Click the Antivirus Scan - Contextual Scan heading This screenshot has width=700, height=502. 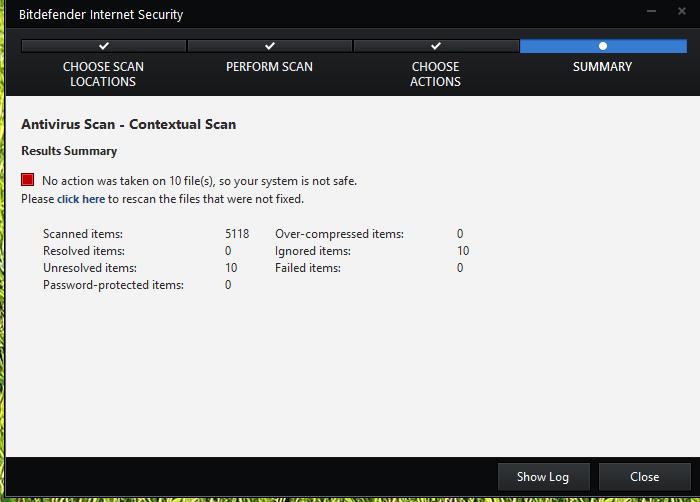pos(128,125)
